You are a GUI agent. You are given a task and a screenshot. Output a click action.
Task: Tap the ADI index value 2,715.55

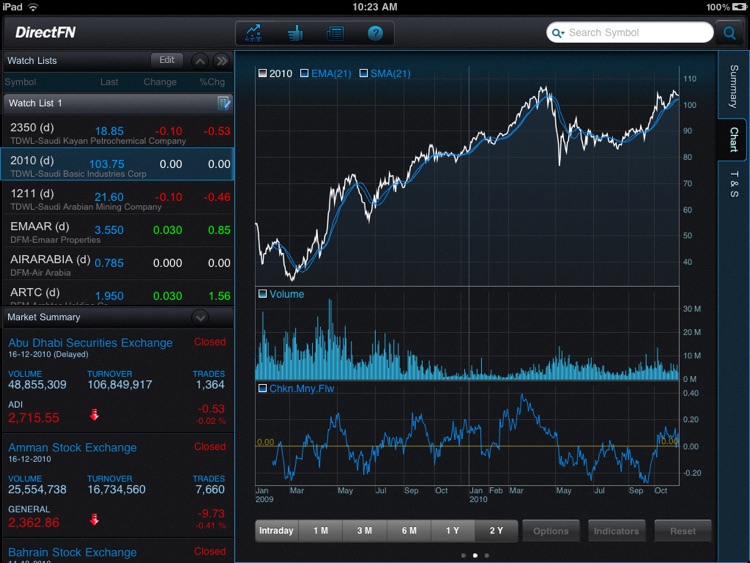tap(33, 418)
